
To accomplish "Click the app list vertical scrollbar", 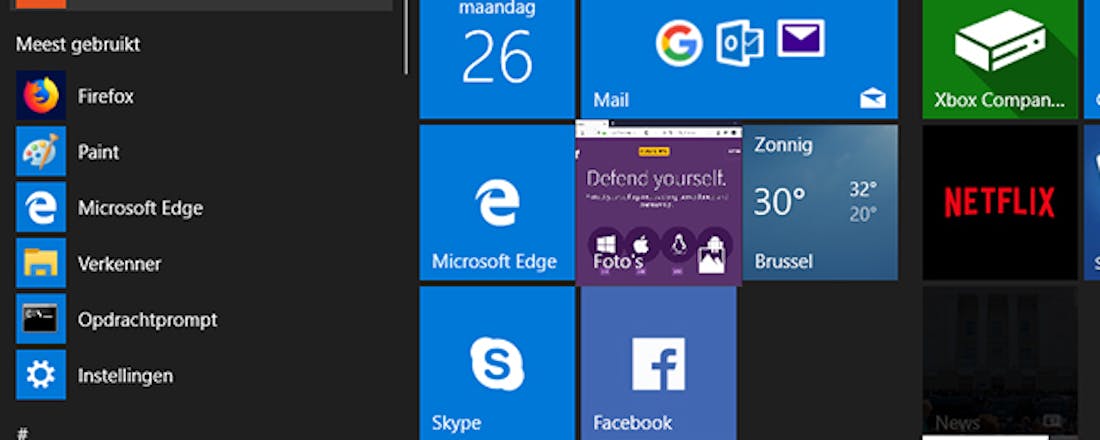I will pyautogui.click(x=405, y=36).
